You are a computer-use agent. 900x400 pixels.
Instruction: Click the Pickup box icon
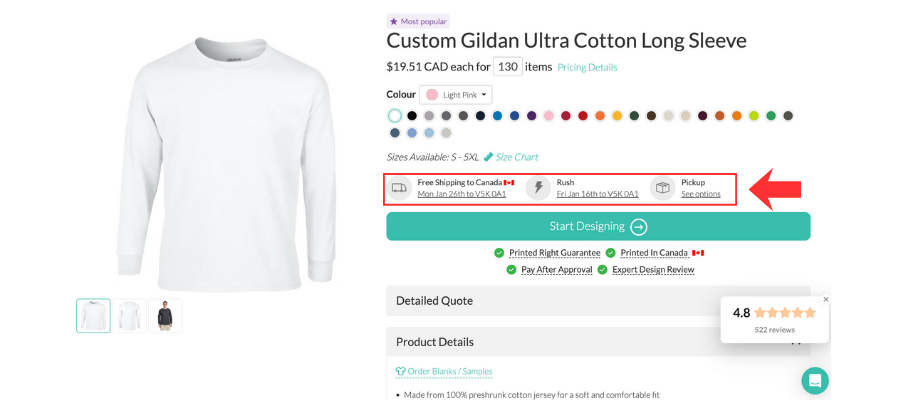662,188
